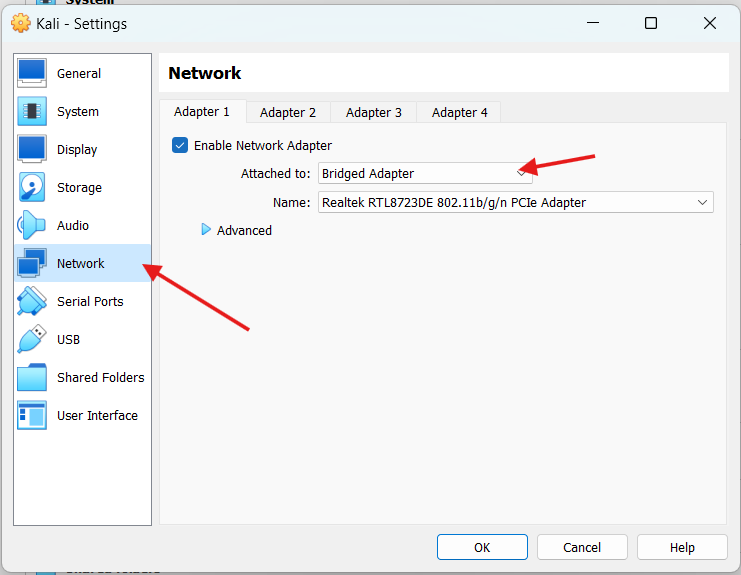Image resolution: width=741 pixels, height=575 pixels.
Task: Select Shared Folders label in the sidebar
Action: click(x=101, y=378)
